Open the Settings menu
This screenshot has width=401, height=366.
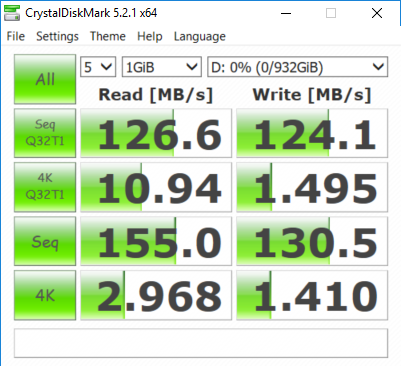57,36
